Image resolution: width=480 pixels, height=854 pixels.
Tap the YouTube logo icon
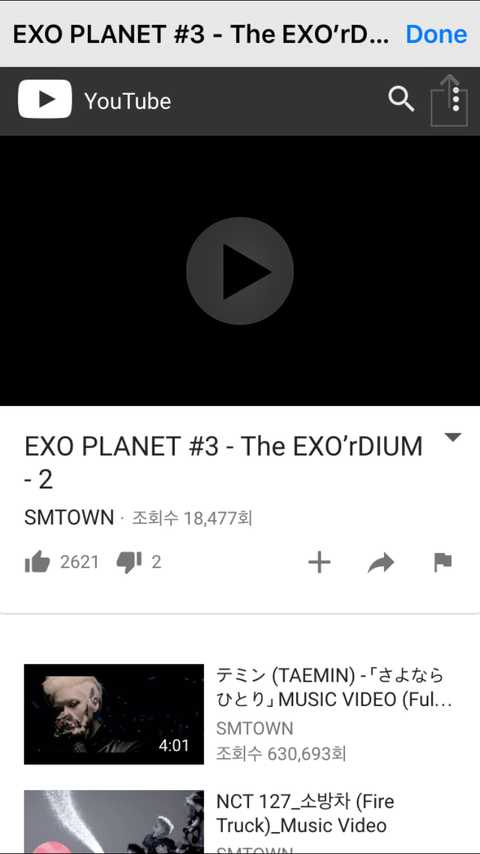pyautogui.click(x=45, y=99)
